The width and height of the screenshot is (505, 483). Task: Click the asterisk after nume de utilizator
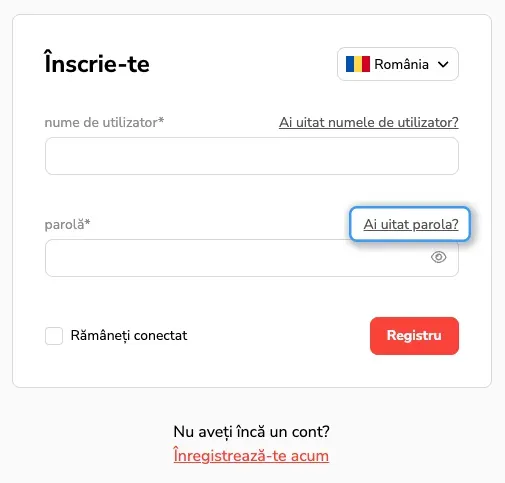(161, 120)
